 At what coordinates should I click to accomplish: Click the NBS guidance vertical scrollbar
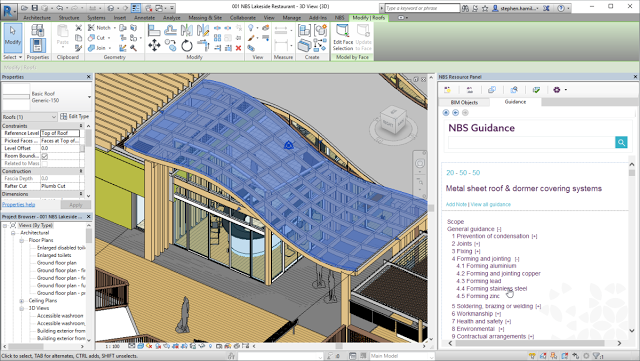click(632, 247)
